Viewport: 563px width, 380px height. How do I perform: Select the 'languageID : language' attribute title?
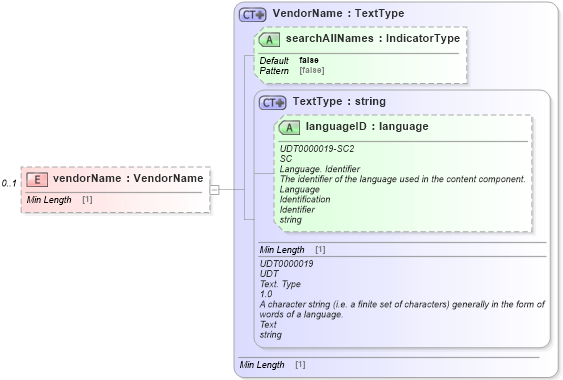click(367, 126)
